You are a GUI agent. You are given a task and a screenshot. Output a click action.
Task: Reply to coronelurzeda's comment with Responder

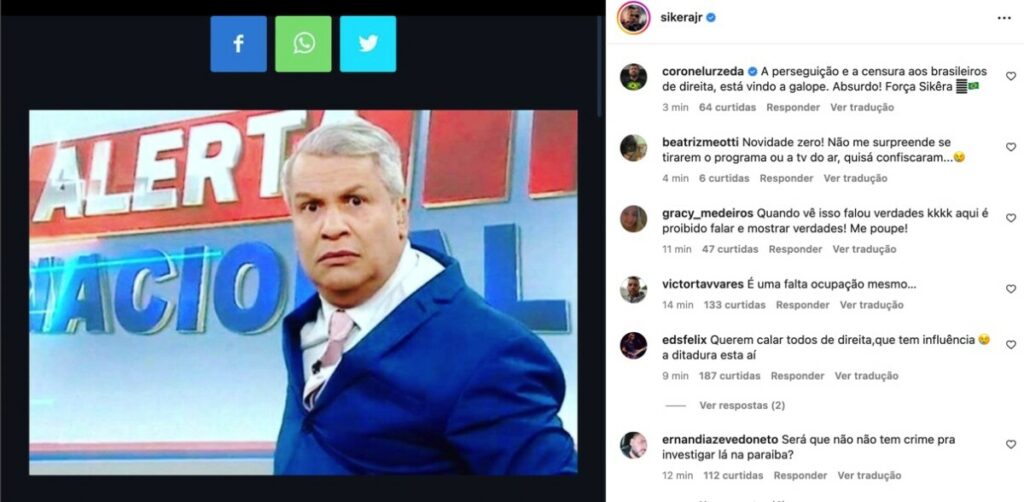[x=793, y=107]
